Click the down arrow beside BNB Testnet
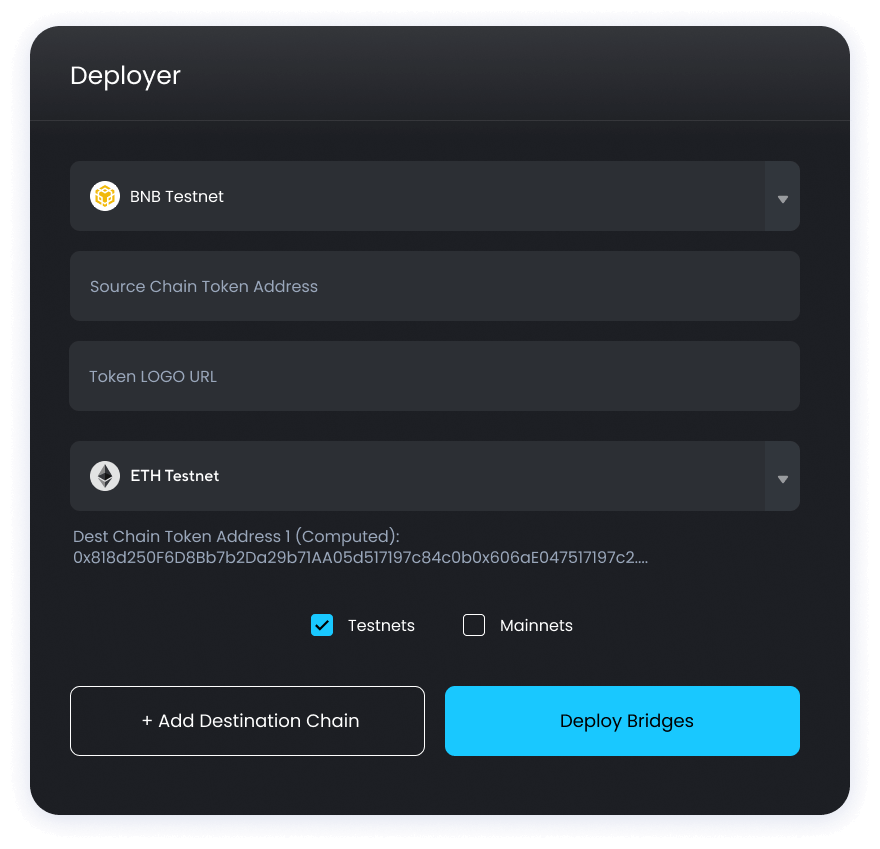The height and width of the screenshot is (849, 880). 782,198
